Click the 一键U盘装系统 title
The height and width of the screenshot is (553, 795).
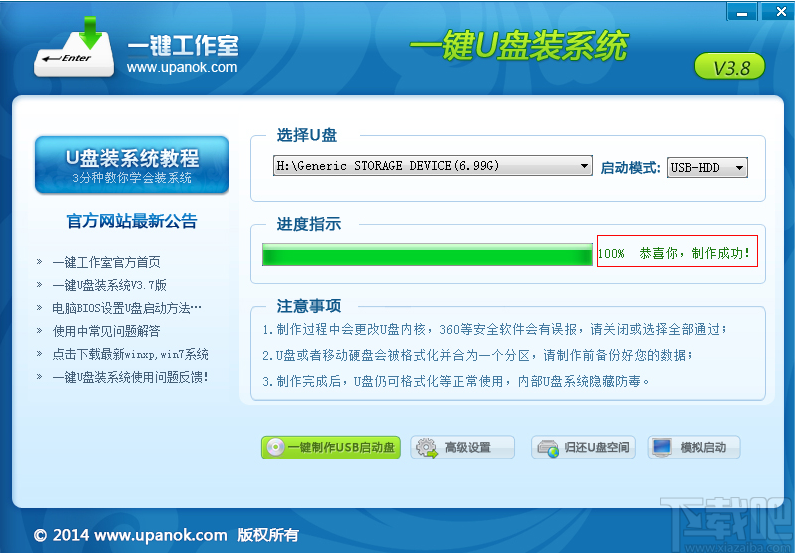pyautogui.click(x=519, y=47)
